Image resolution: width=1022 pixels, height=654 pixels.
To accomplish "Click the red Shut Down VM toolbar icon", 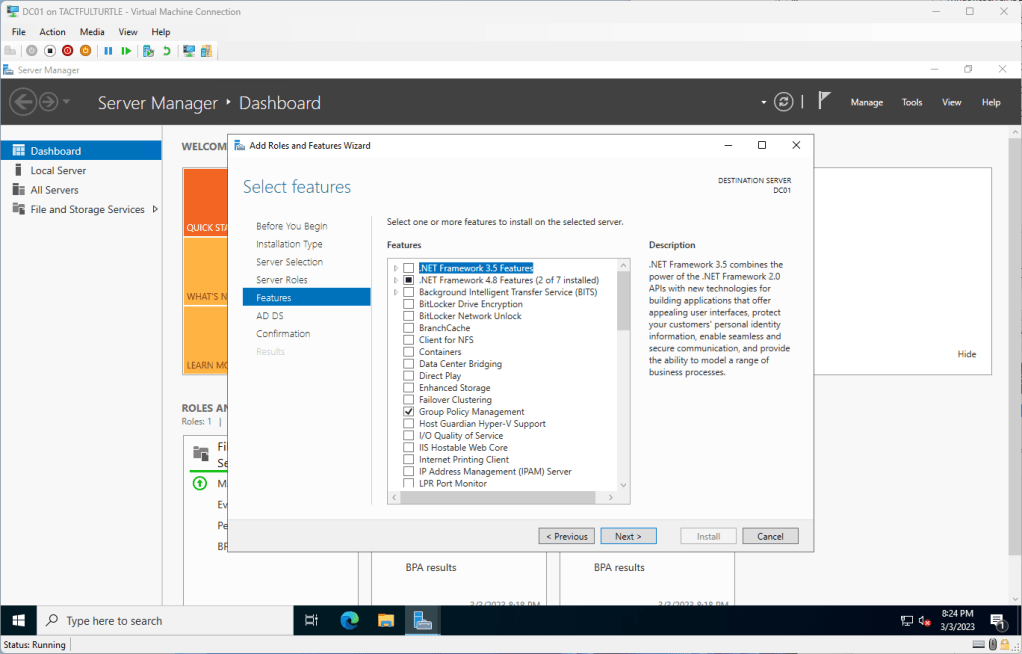I will pos(67,51).
